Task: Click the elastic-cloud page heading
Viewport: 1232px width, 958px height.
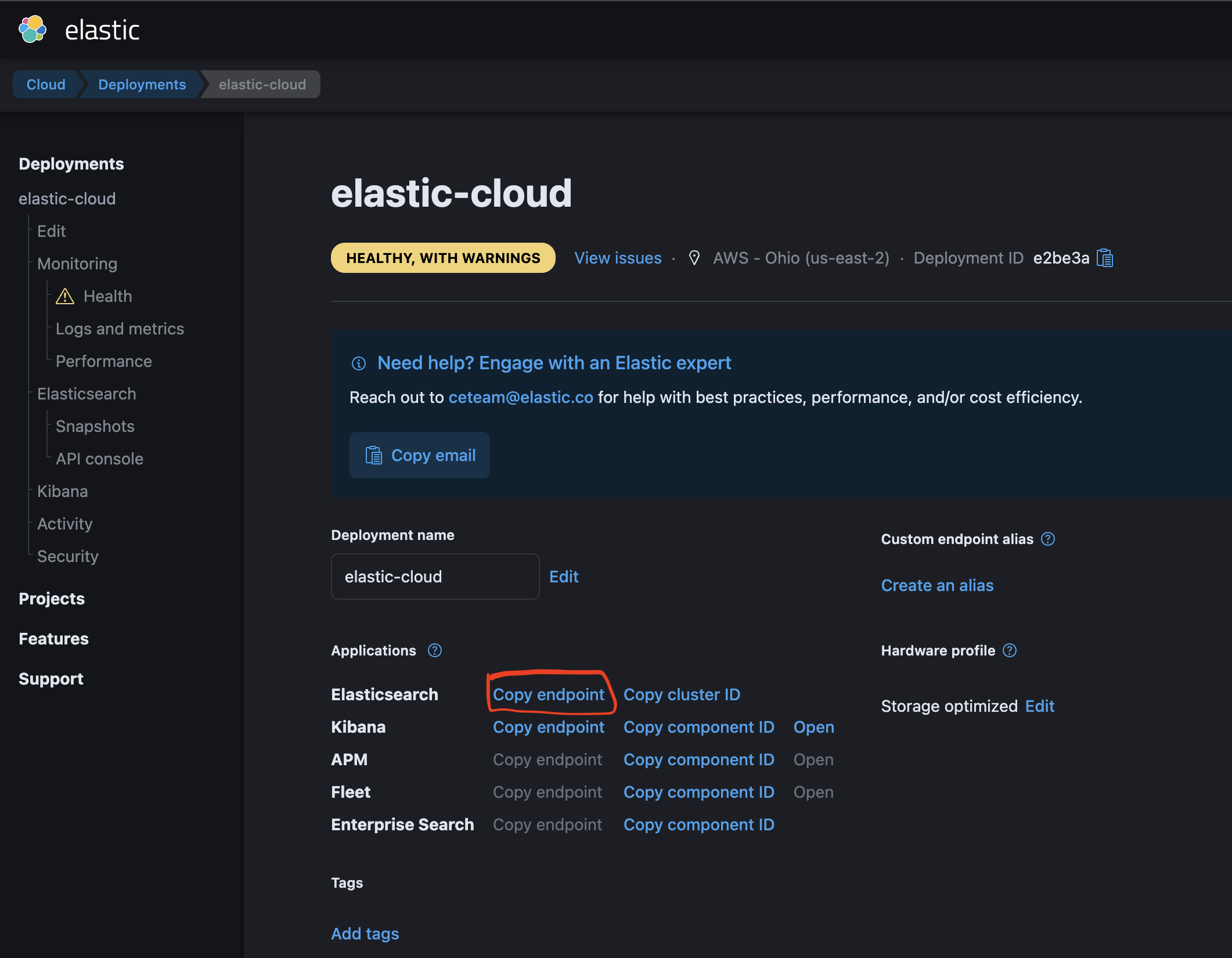Action: pyautogui.click(x=452, y=193)
